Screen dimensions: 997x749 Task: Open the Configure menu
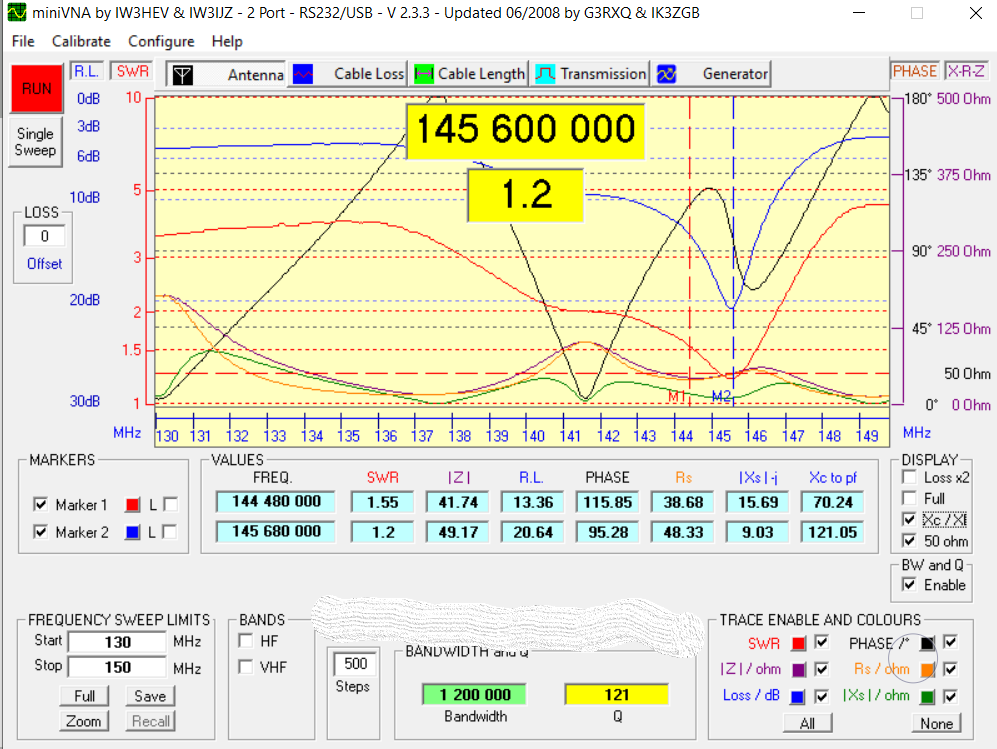tap(161, 41)
